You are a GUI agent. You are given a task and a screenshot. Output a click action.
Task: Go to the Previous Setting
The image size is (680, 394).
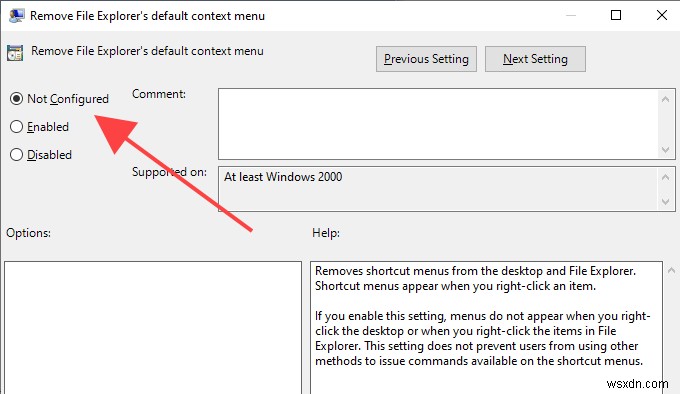(426, 59)
